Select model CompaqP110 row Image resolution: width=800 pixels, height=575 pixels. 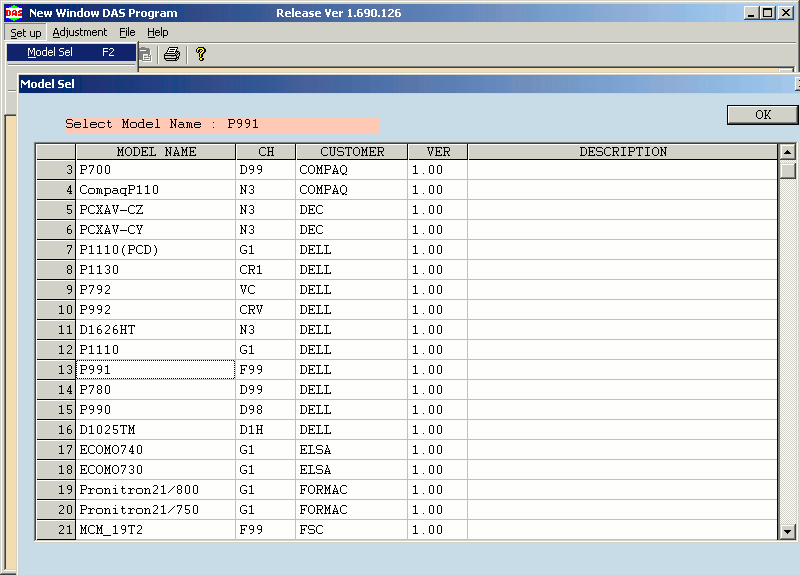pos(156,190)
